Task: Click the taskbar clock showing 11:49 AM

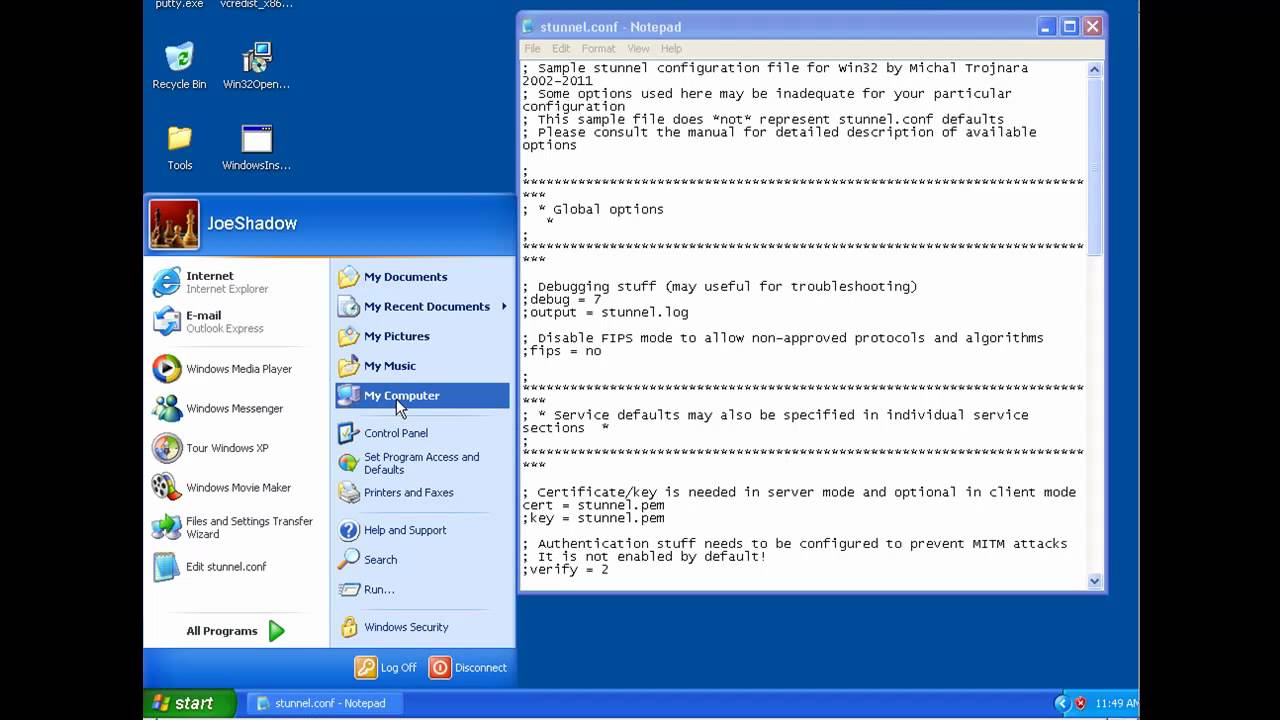Action: [1117, 703]
